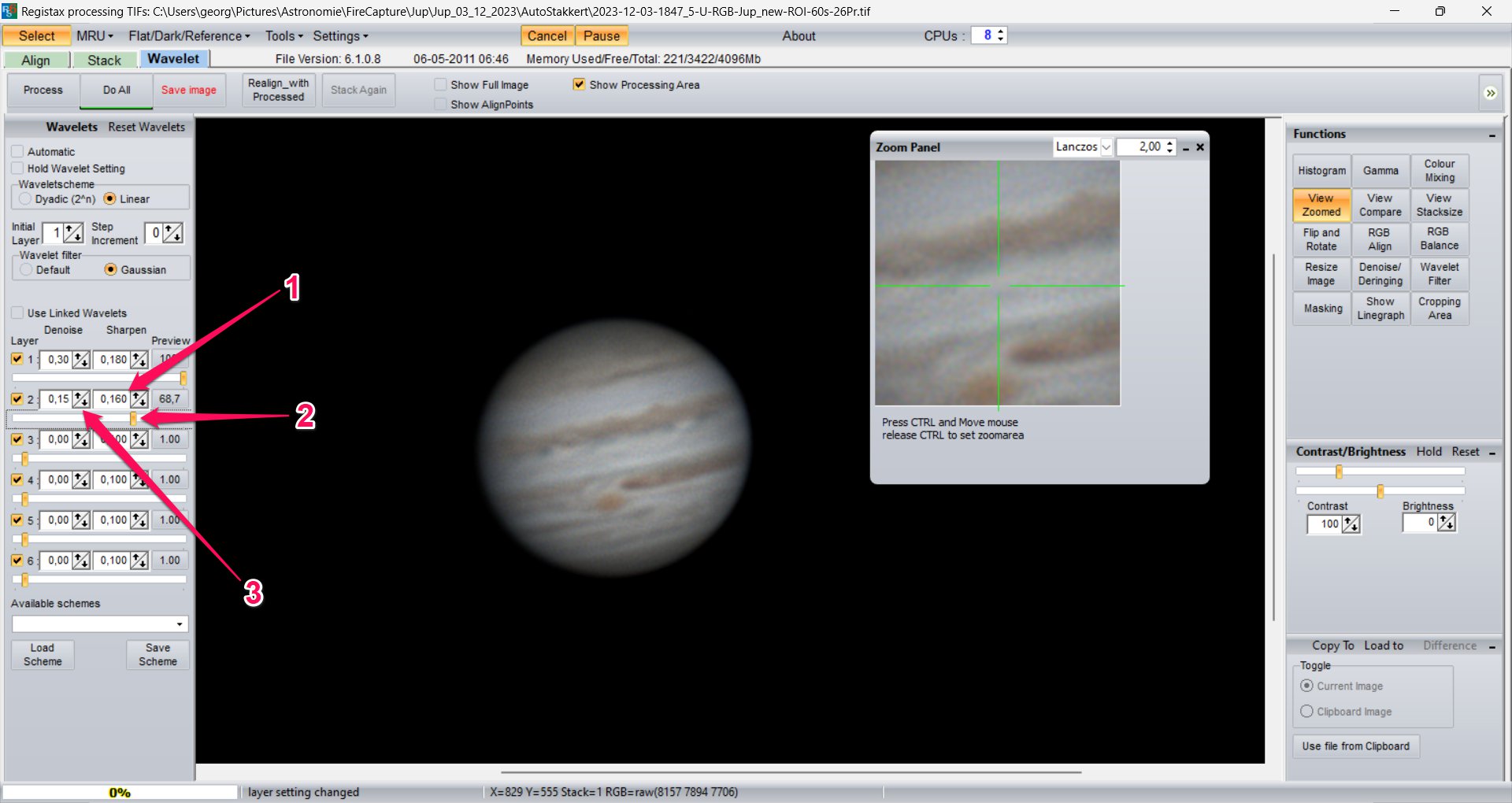Click Load Scheme button
The width and height of the screenshot is (1512, 803).
click(x=43, y=655)
